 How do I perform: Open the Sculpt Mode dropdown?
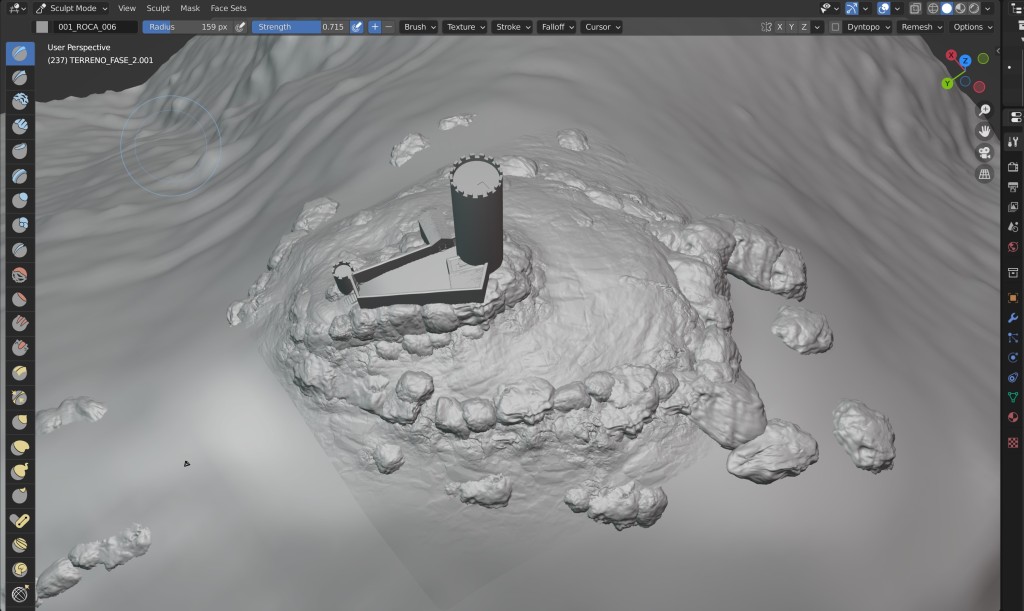click(72, 8)
